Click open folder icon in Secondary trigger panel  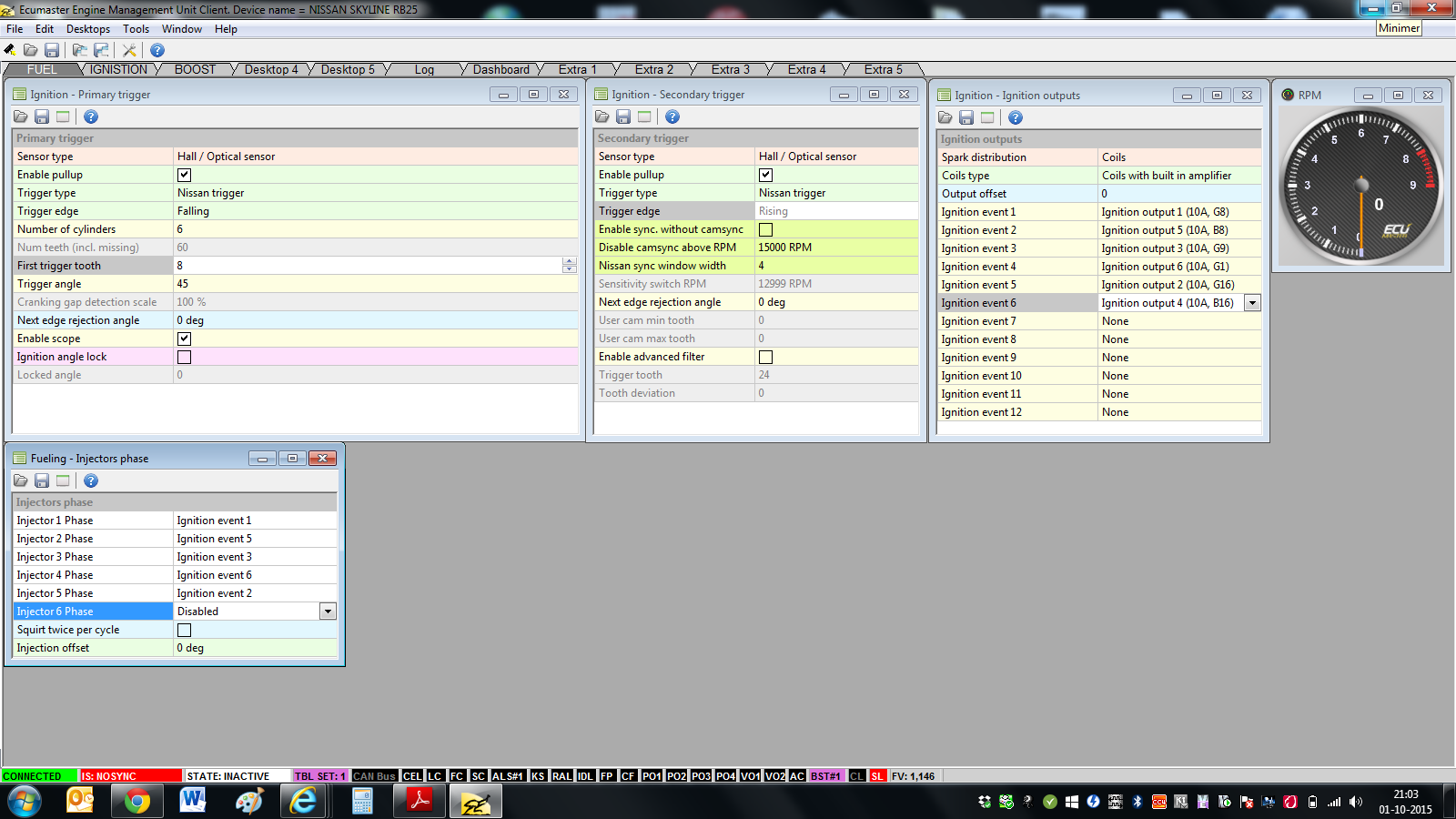click(x=602, y=116)
